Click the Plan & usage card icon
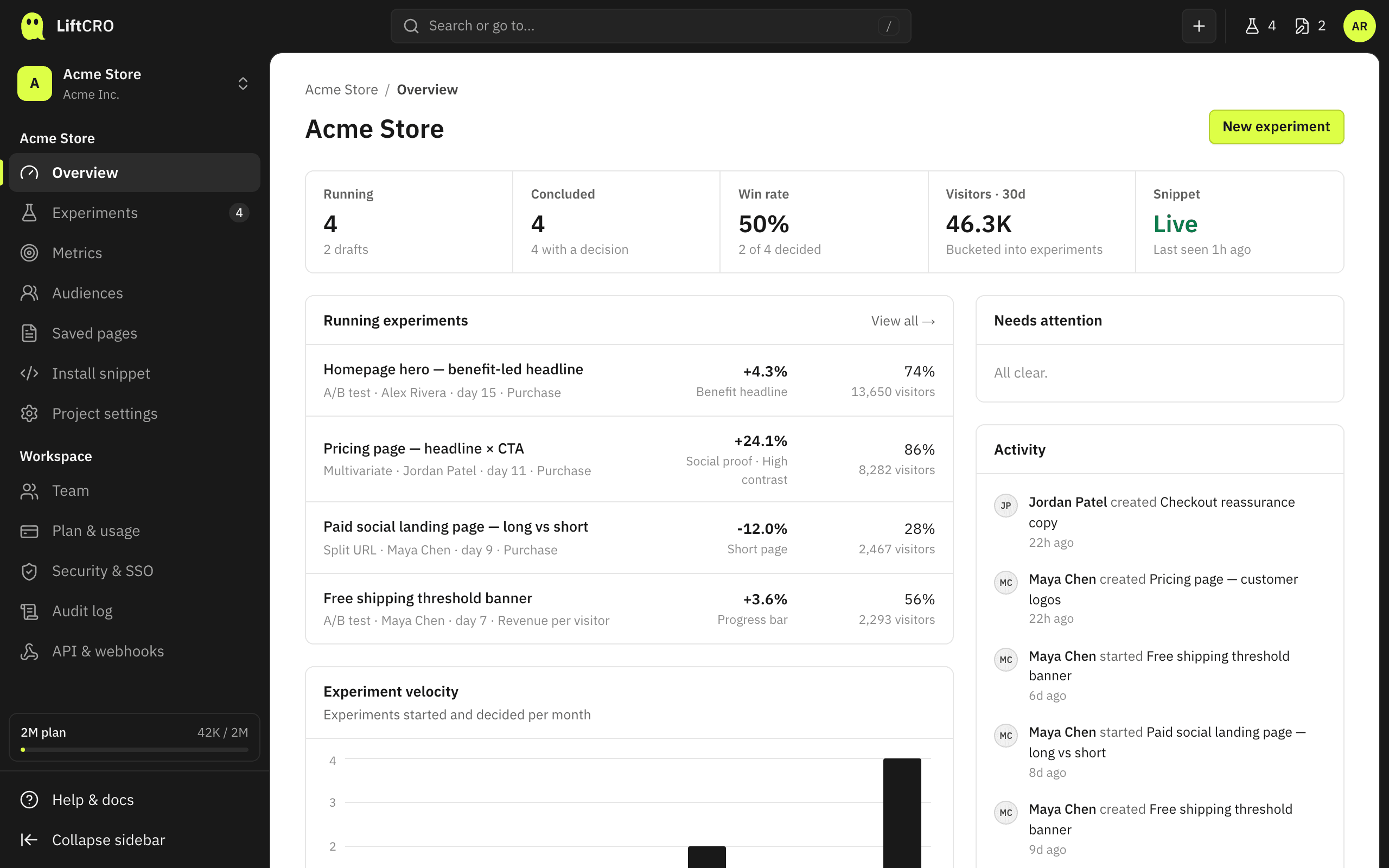 coord(29,531)
